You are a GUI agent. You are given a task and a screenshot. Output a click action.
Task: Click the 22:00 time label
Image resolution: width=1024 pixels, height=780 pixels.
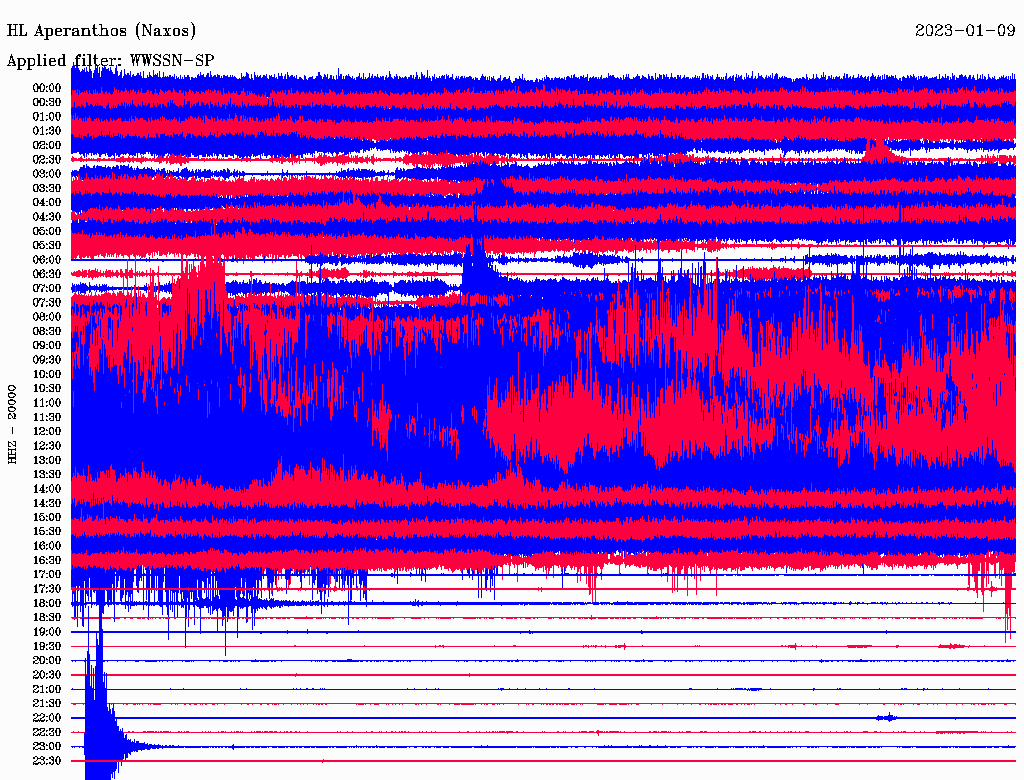(47, 718)
